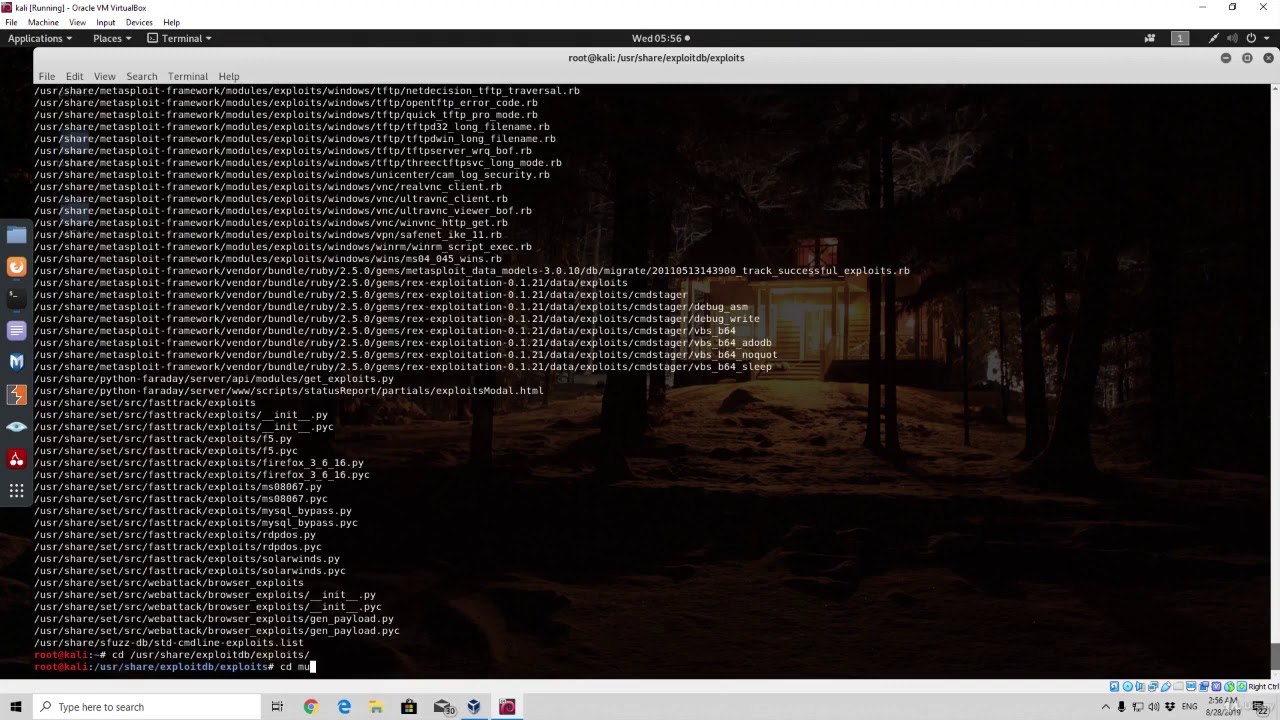Open Terminal icon in the Kali dock

(x=16, y=298)
